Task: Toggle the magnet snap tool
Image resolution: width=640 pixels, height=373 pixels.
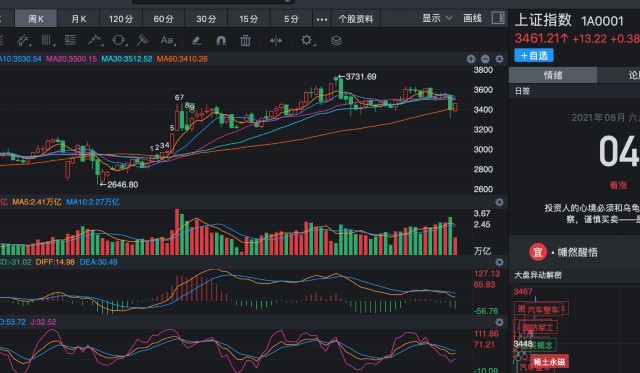Action: [221, 40]
